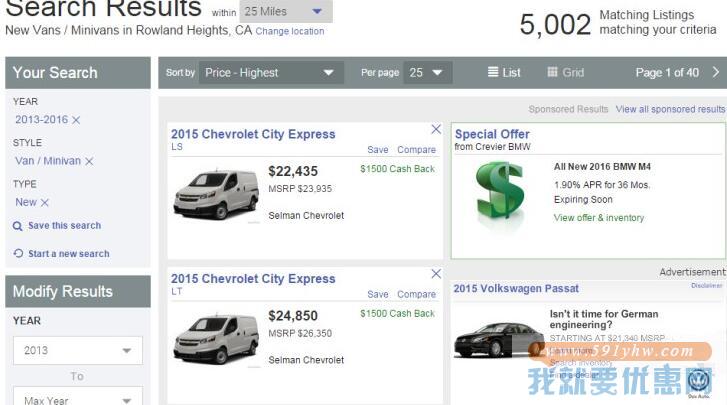This screenshot has width=727, height=405.
Task: Click MSRP $26,350 text
Action: pyautogui.click(x=300, y=334)
